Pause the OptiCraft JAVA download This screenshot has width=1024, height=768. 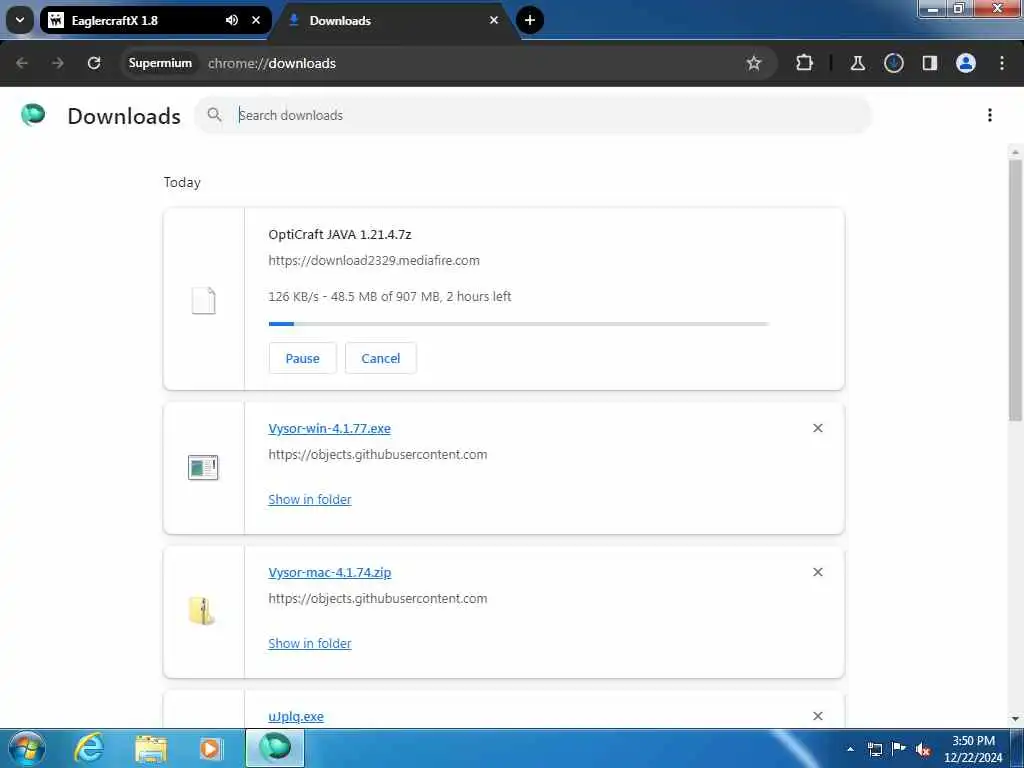[x=302, y=358]
